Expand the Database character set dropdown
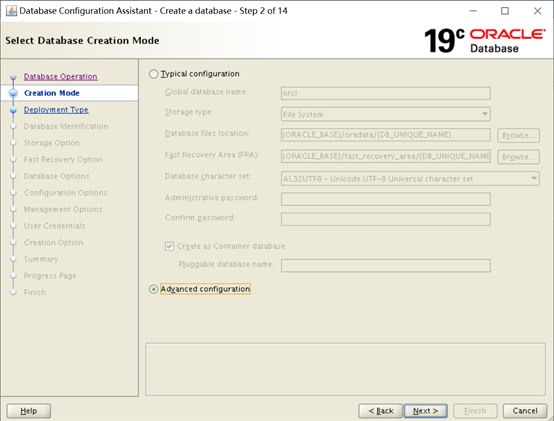 point(410,179)
